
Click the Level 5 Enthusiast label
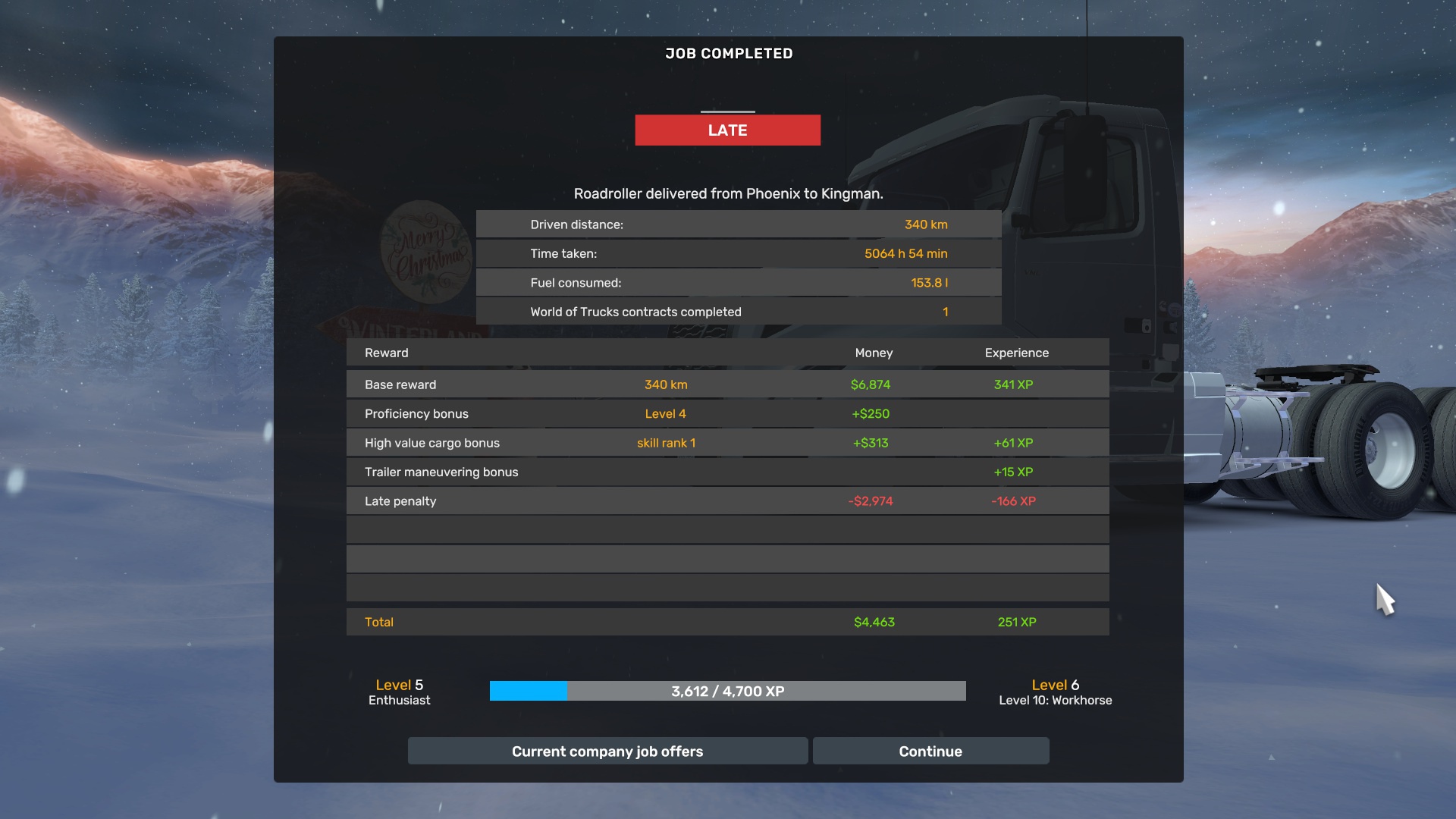pos(399,692)
